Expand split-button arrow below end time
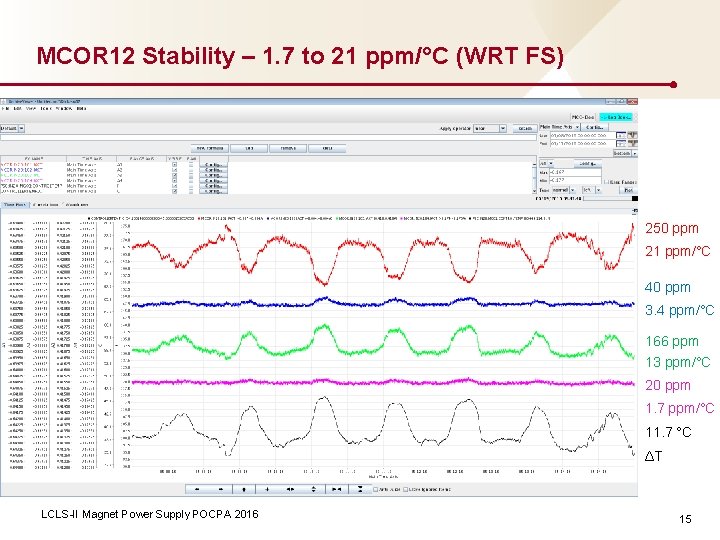Viewport: 720px width, 540px height. tap(635, 153)
